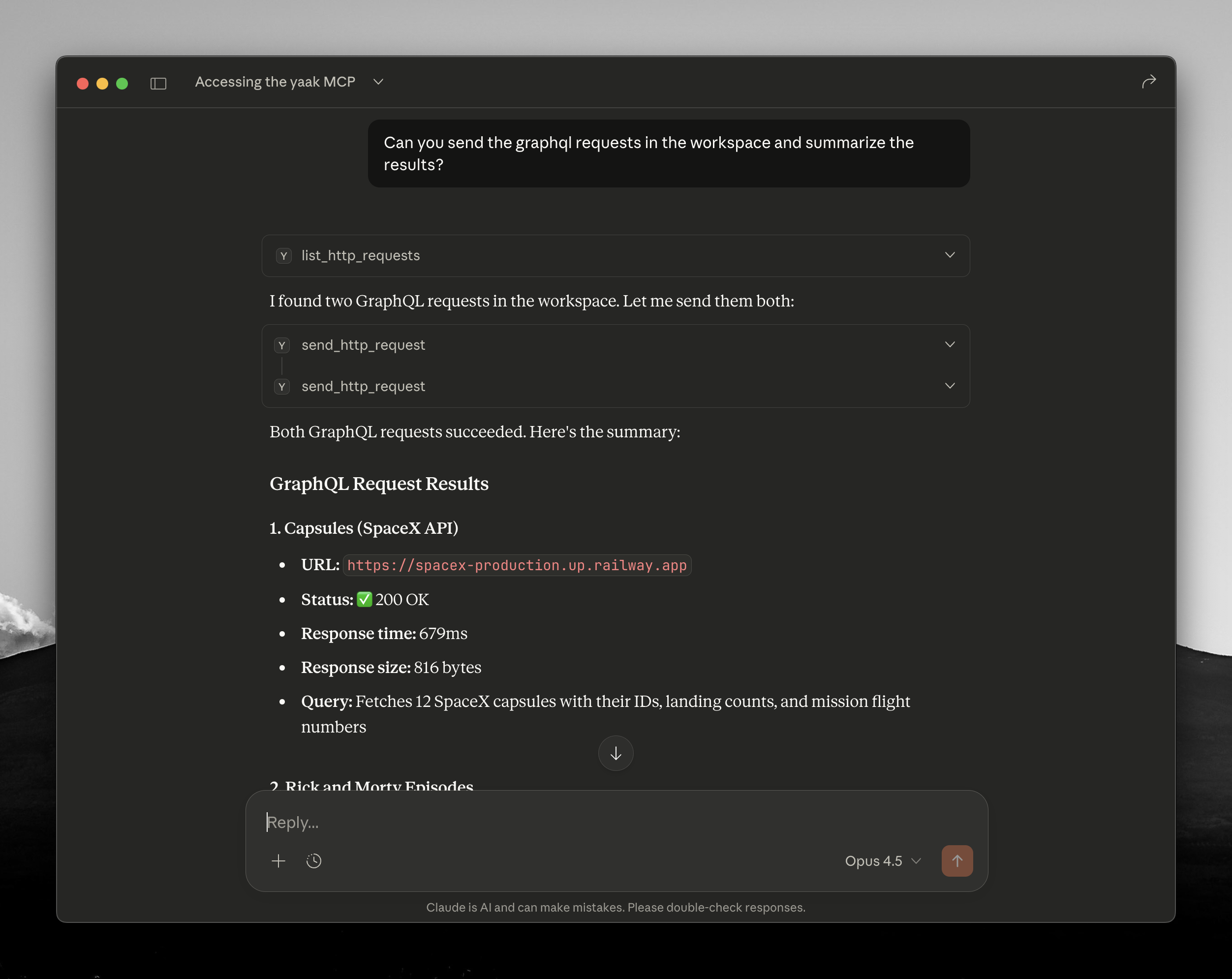Click the Y icon of first send_http_request
The width and height of the screenshot is (1232, 979).
click(282, 345)
